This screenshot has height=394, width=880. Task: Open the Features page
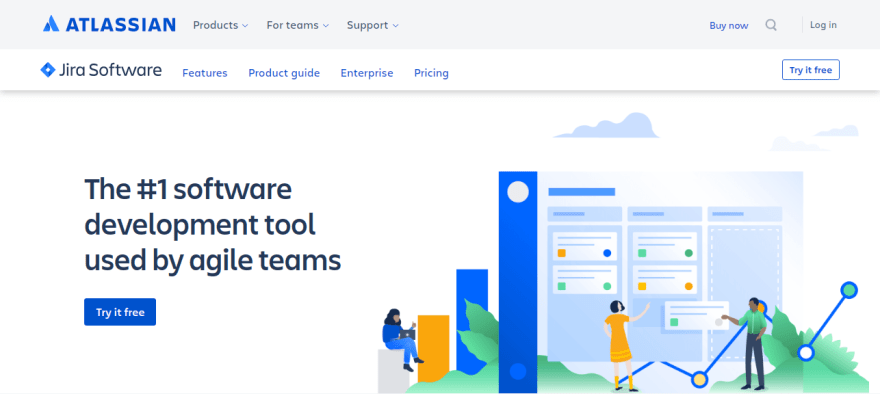205,73
